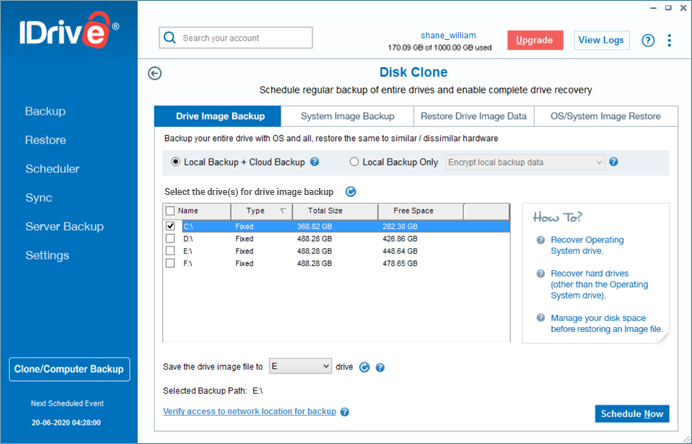Screen dimensions: 692x444
Task: Click Total Size column header
Action: pos(335,211)
